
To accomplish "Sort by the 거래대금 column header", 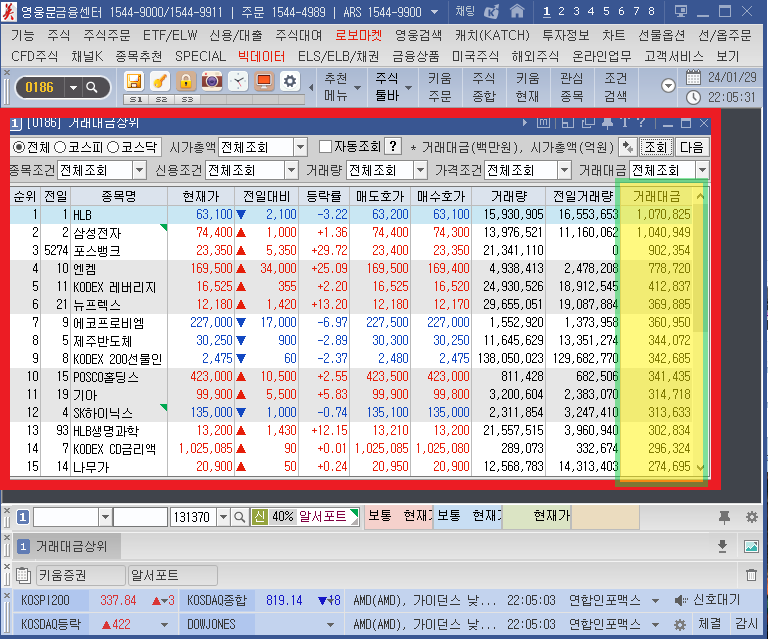I will [657, 196].
